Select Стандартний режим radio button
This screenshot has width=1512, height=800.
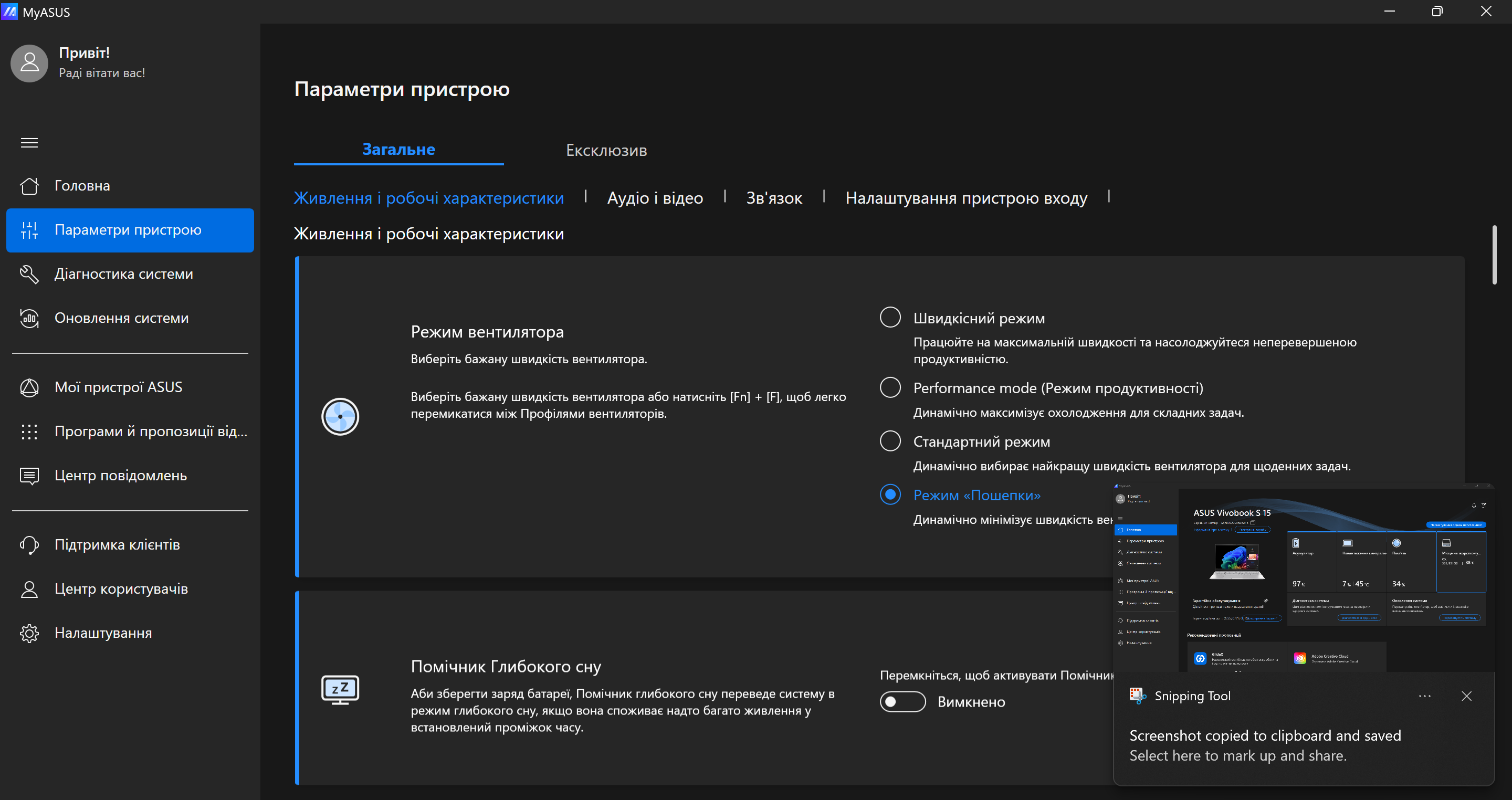[x=890, y=441]
